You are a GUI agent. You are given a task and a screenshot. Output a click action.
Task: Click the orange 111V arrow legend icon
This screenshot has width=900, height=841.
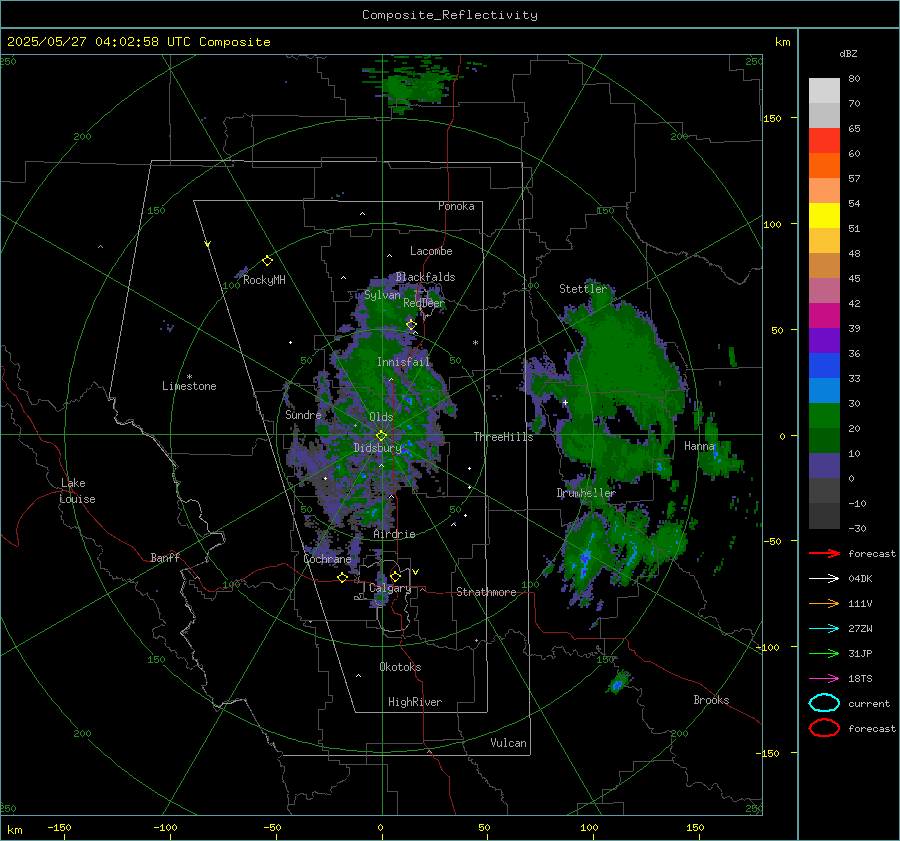point(824,603)
